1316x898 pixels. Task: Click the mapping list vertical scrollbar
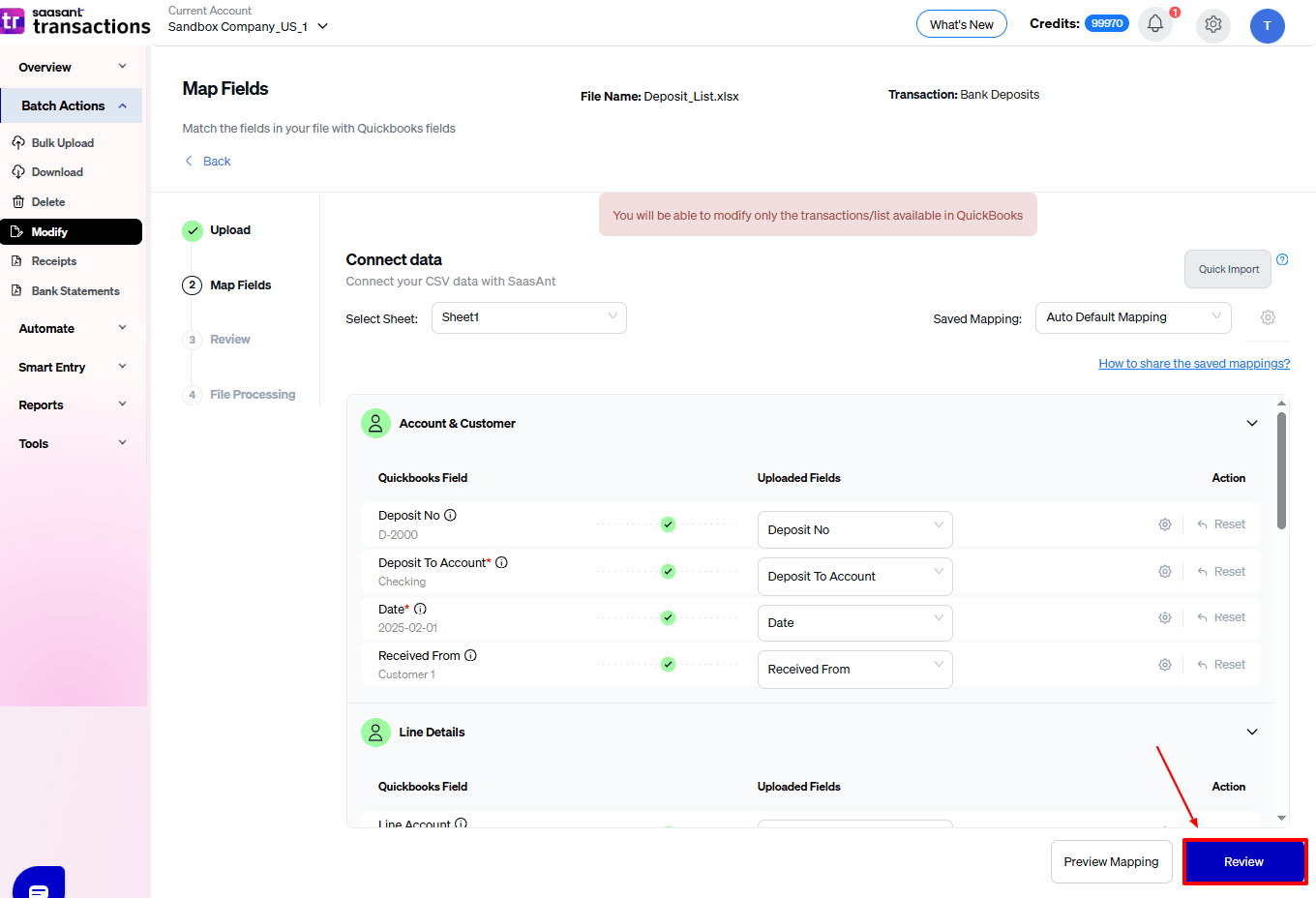pyautogui.click(x=1281, y=471)
